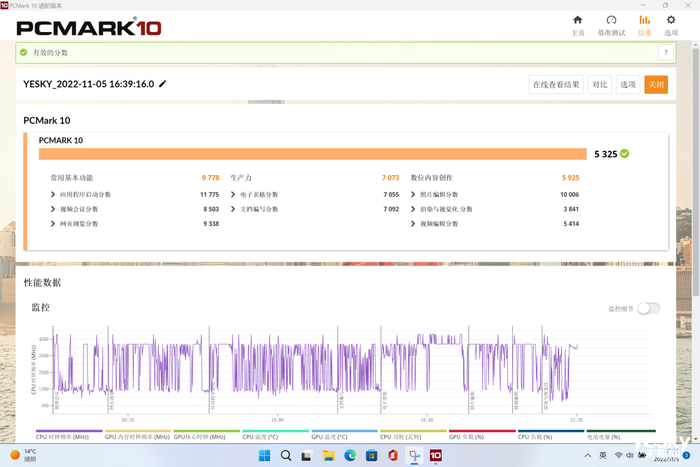Screen dimensions: 700x467
Task: Toggle GPU 内存时钟频率 legend
Action: point(137,437)
